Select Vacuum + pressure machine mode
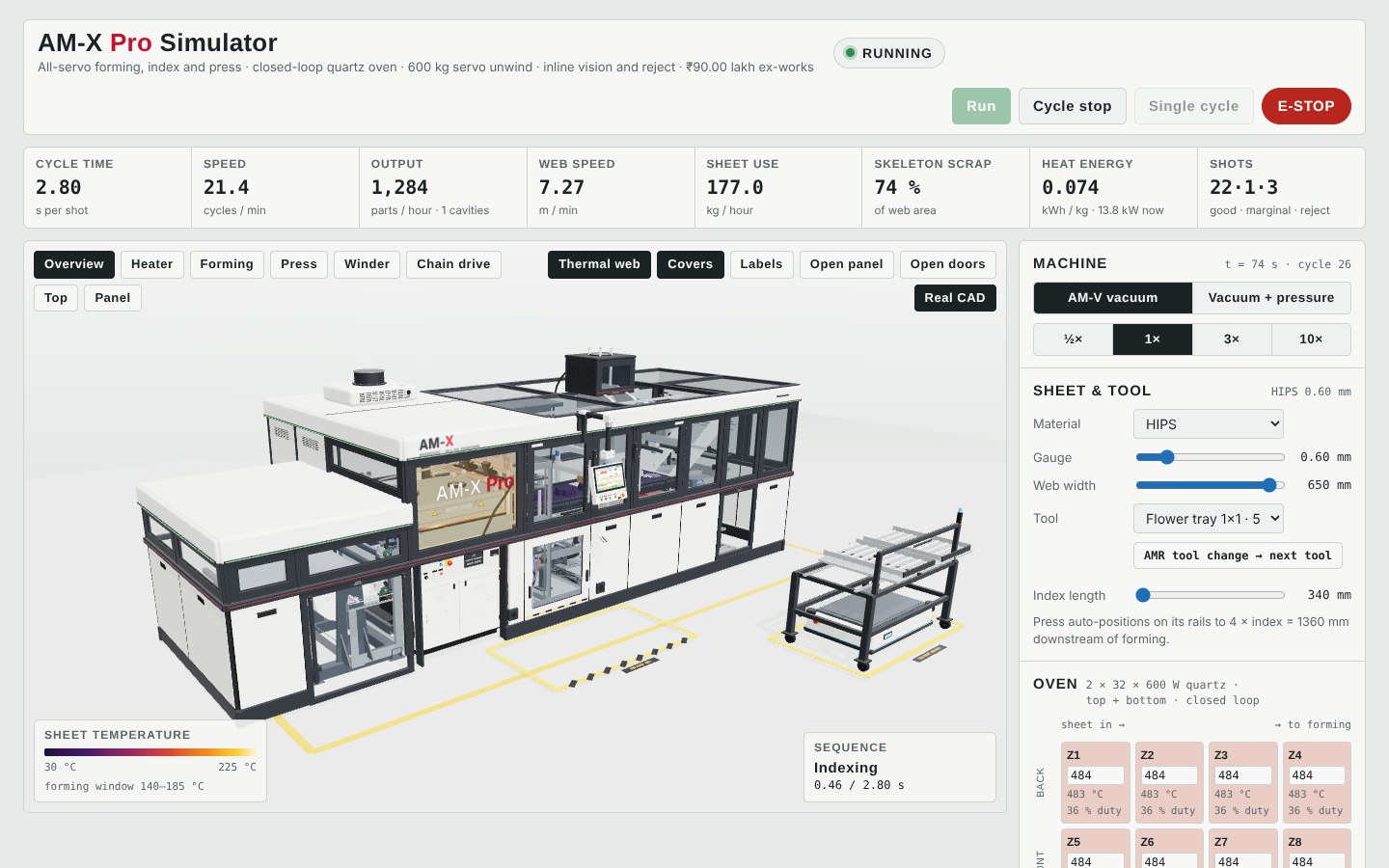Viewport: 1389px width, 868px height. [x=1271, y=298]
